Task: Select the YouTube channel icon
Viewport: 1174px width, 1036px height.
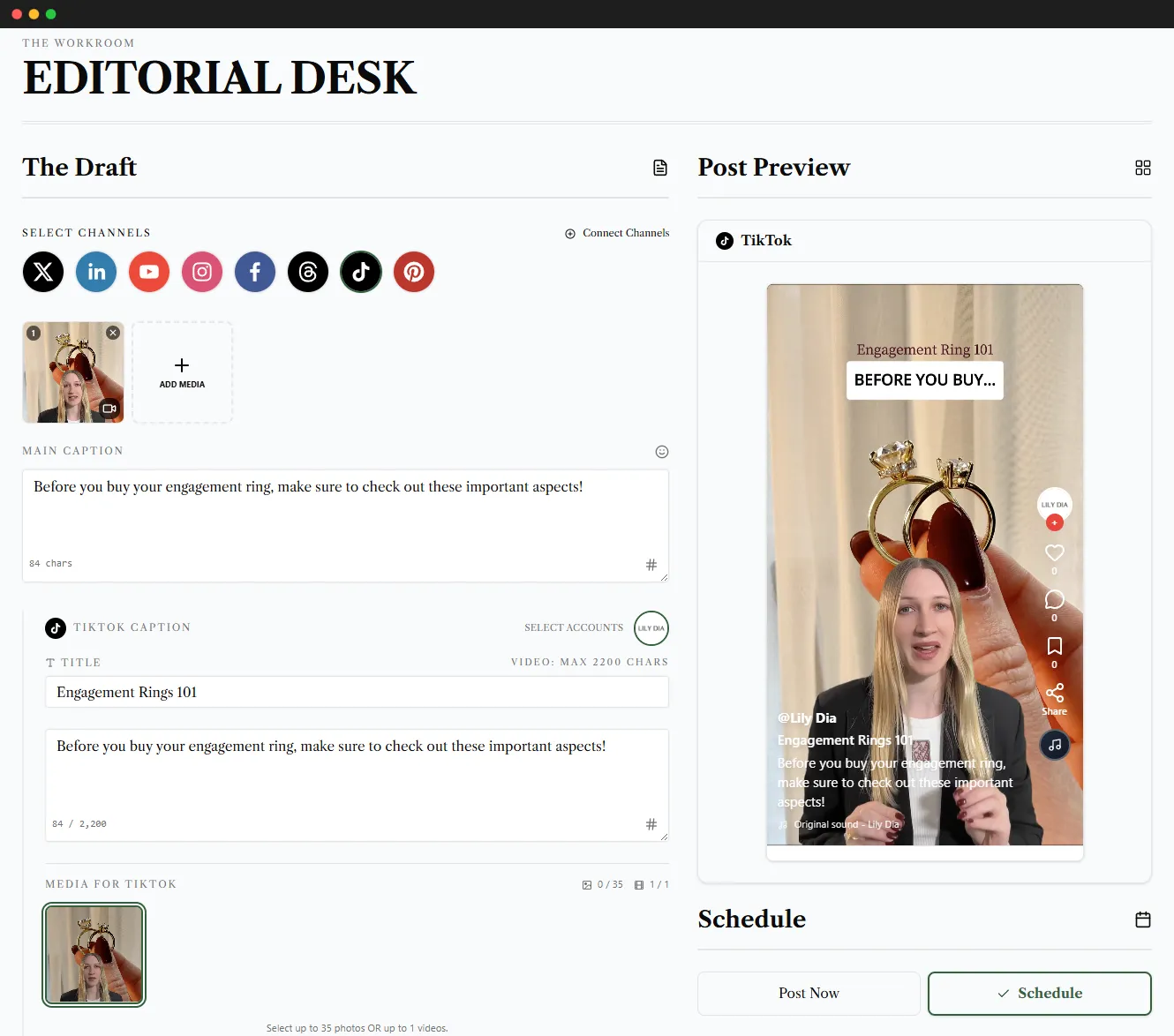Action: [x=148, y=272]
